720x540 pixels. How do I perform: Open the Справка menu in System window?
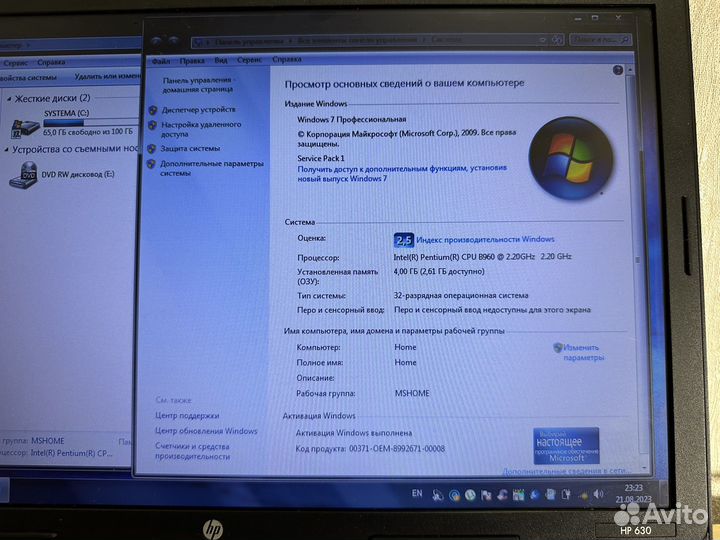pyautogui.click(x=287, y=59)
